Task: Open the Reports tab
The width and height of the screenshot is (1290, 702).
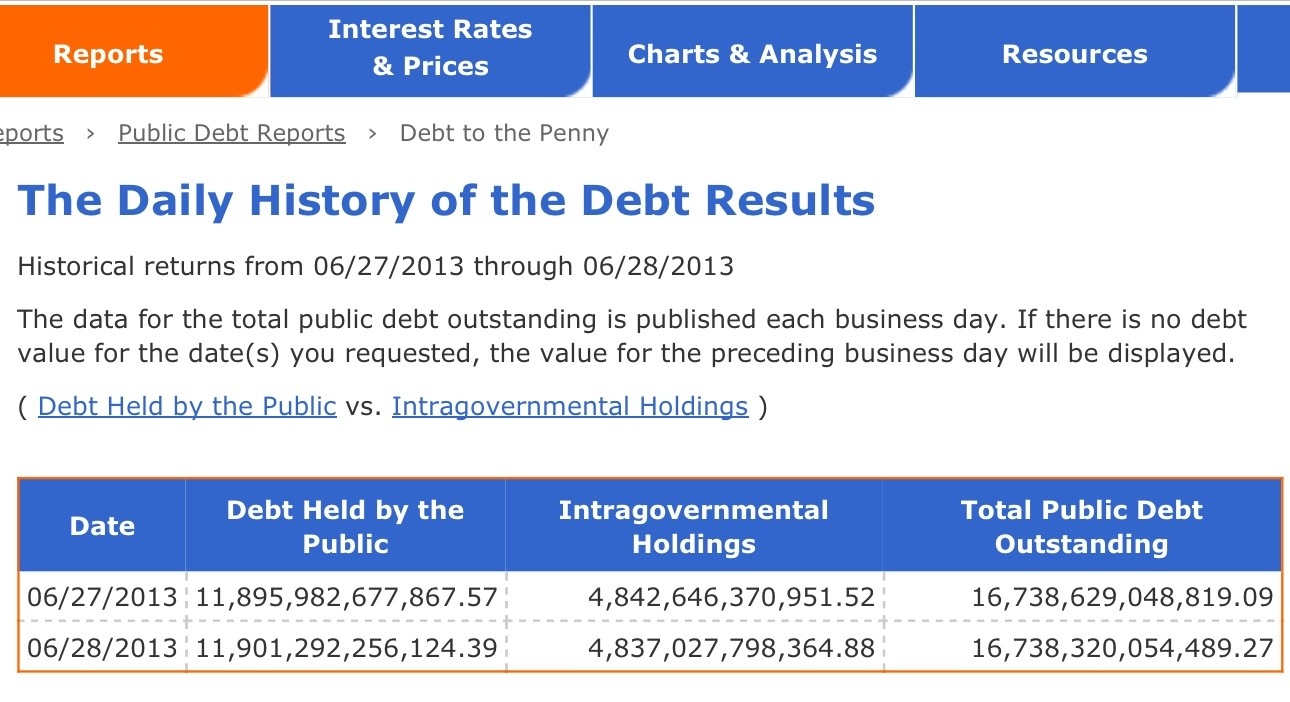Action: coord(108,54)
